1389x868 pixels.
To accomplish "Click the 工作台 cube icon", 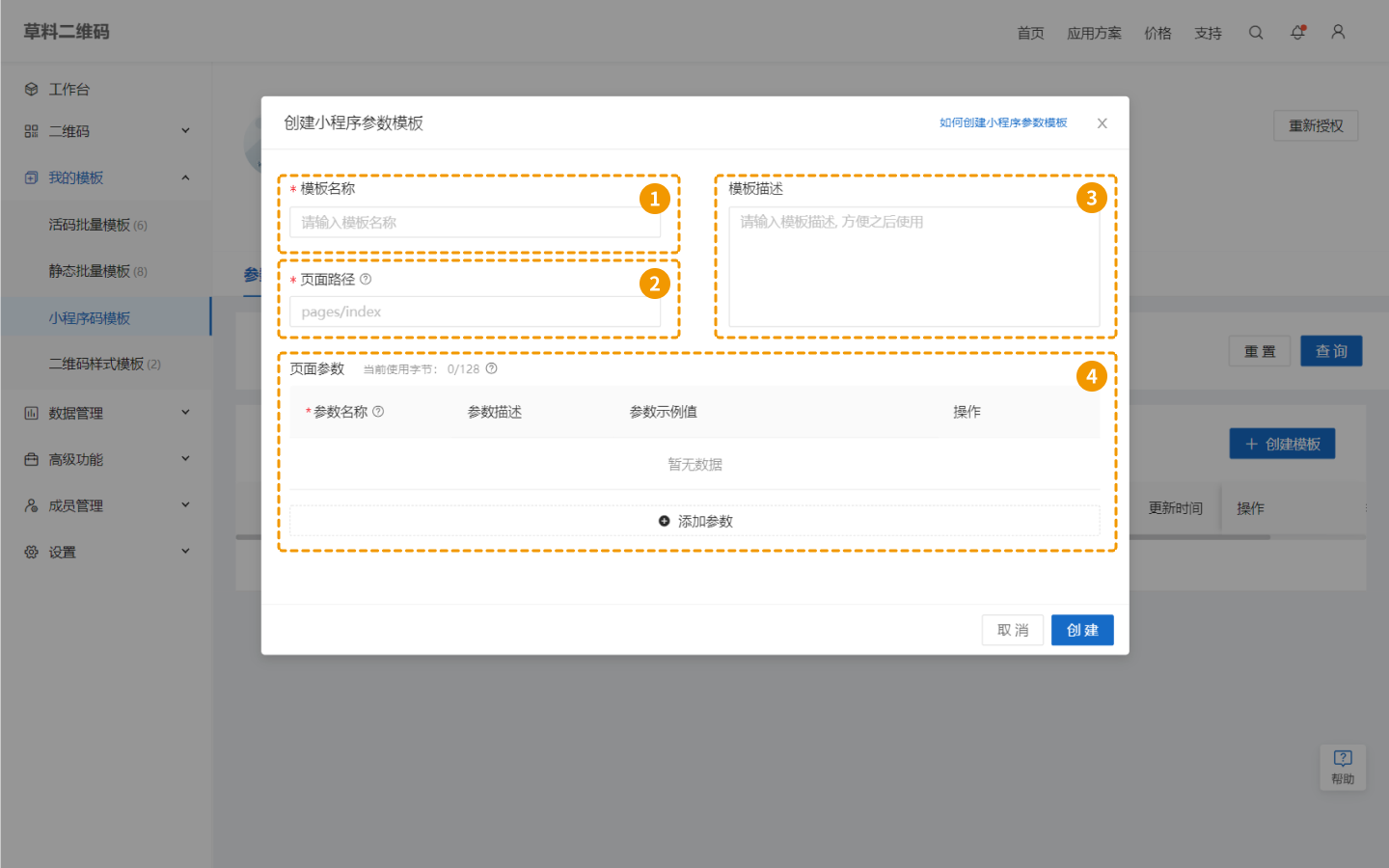I will point(31,89).
